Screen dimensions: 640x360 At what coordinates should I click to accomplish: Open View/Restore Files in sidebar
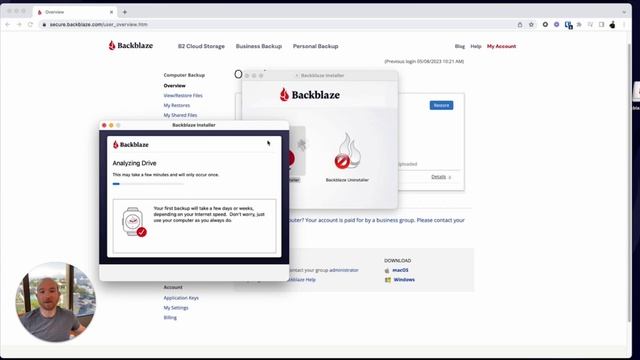click(183, 96)
